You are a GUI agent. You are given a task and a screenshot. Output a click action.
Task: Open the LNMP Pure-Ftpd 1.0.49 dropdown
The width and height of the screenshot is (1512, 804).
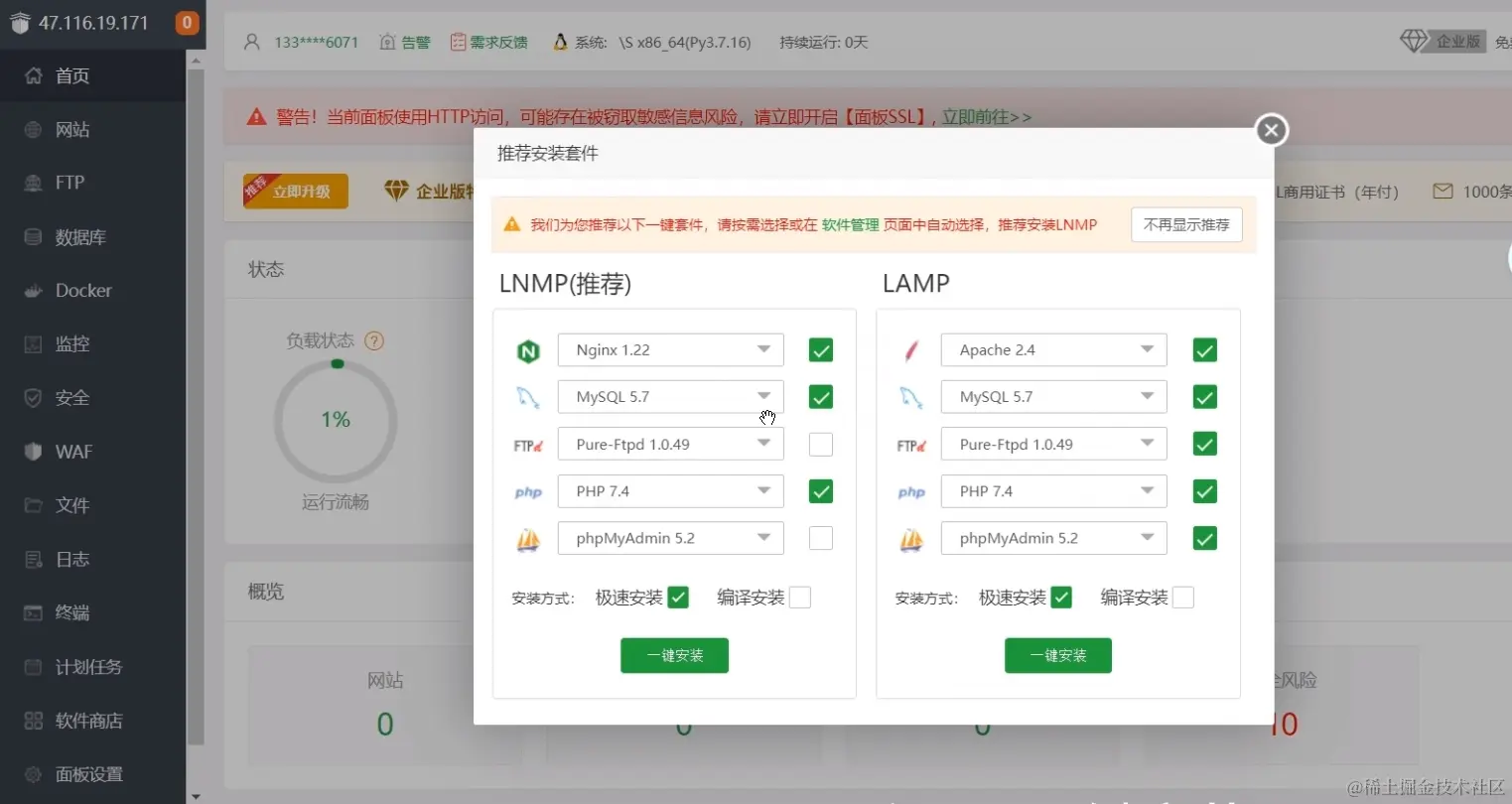pos(671,444)
